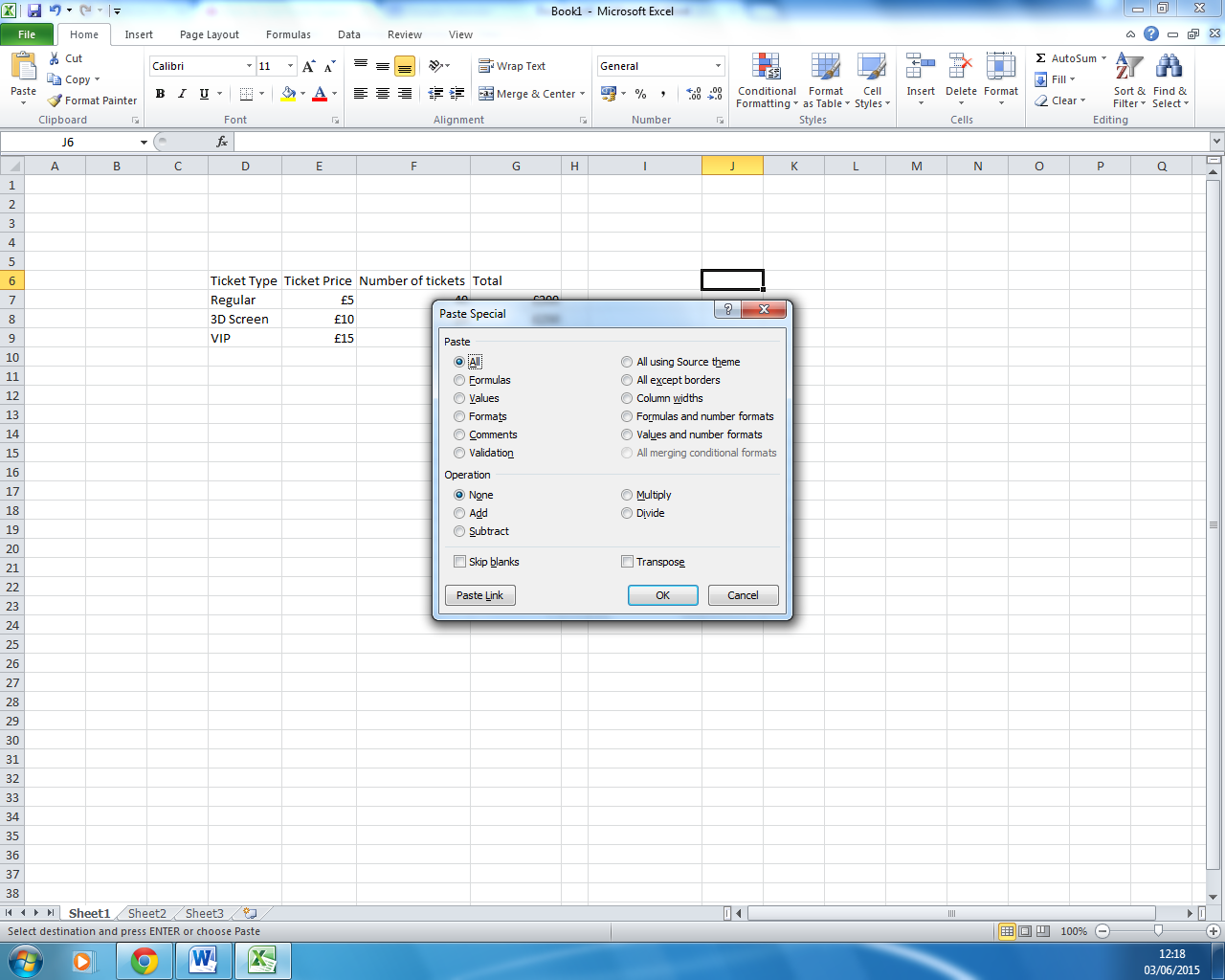Choose the Formats radio button
This screenshot has height=980, width=1225.
click(459, 416)
